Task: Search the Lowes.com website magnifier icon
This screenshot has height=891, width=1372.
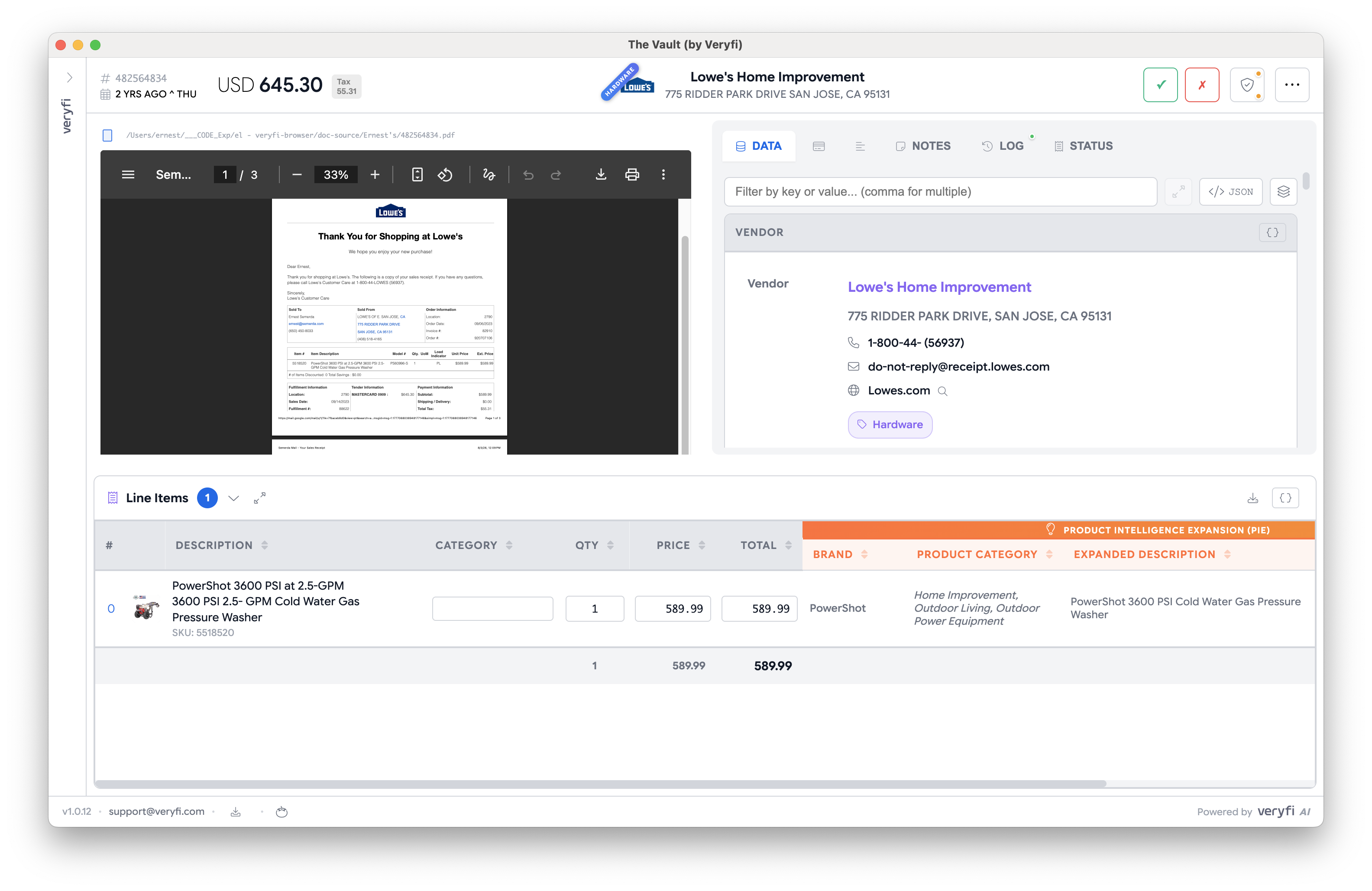Action: (942, 391)
